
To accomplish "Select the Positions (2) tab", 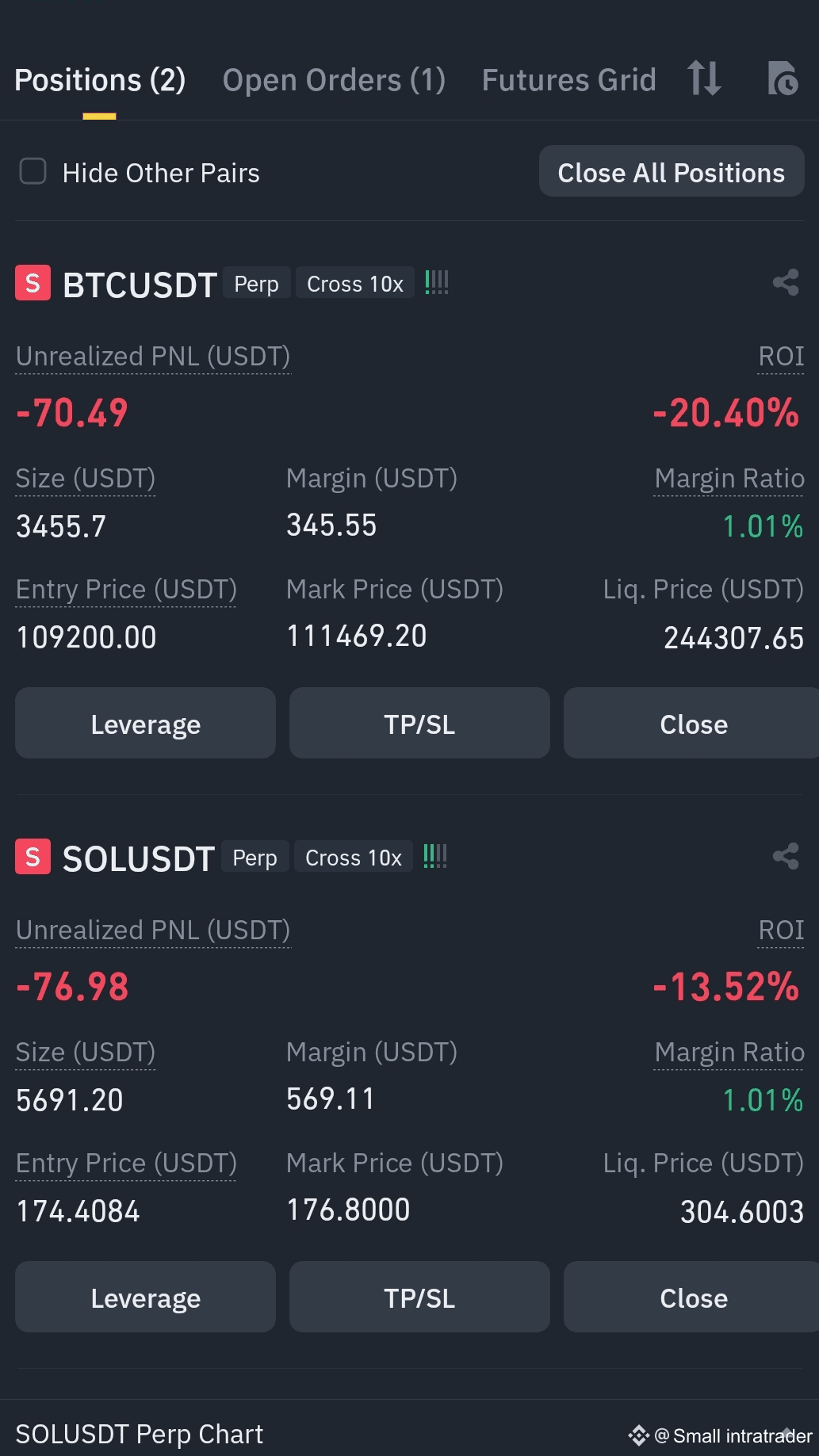I will click(x=100, y=80).
